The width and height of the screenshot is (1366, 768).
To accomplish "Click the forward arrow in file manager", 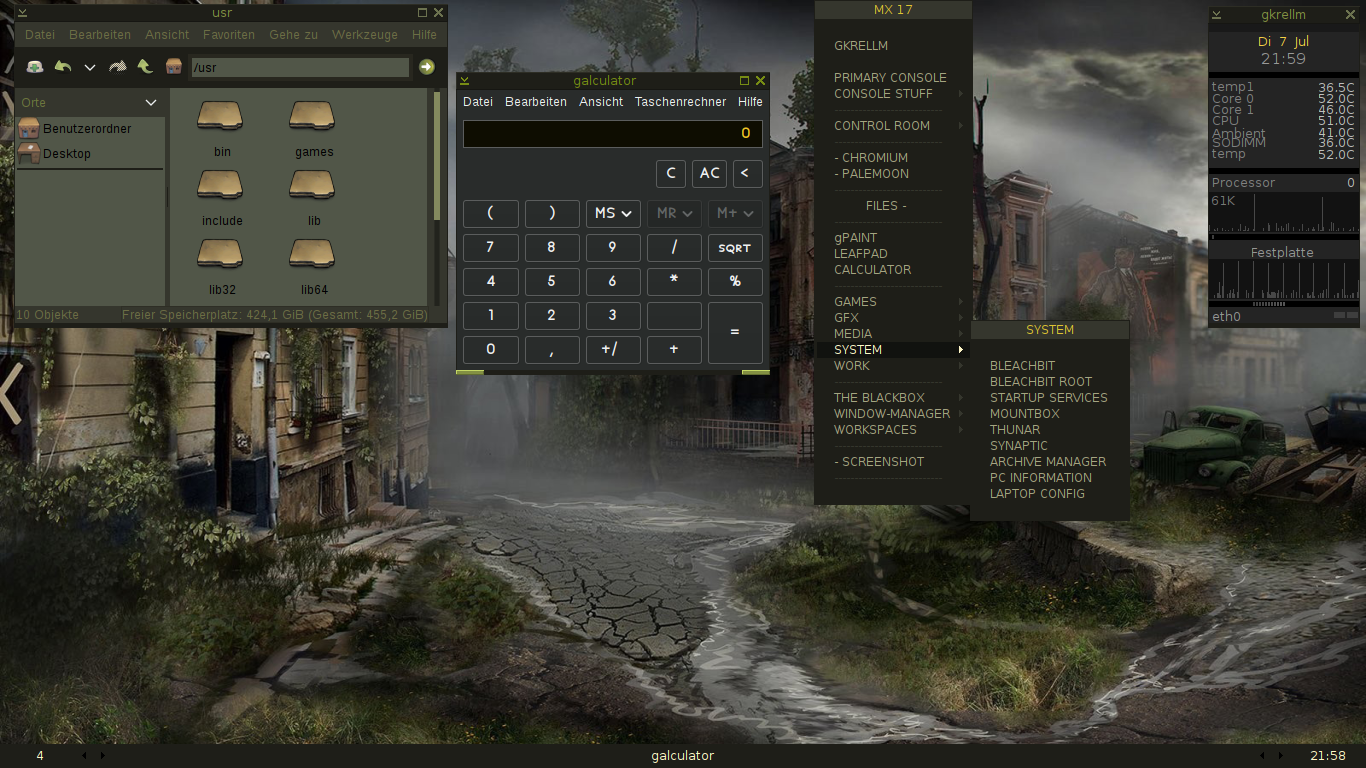I will 117,67.
